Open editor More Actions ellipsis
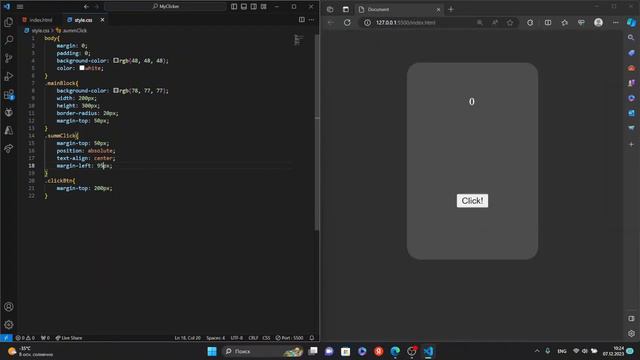The image size is (640, 360). pyautogui.click(x=311, y=20)
